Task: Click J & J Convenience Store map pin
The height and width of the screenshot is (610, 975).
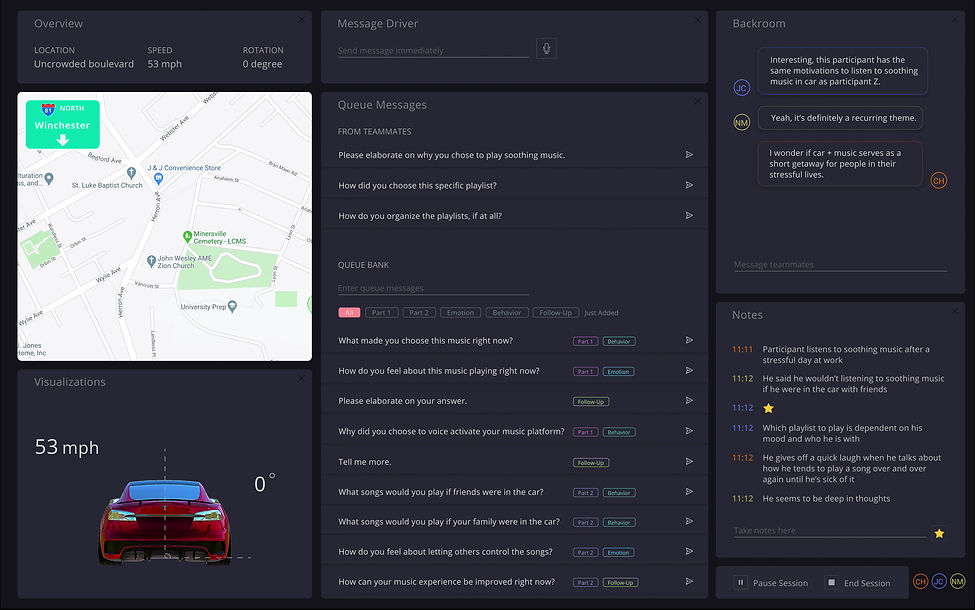Action: (x=159, y=179)
